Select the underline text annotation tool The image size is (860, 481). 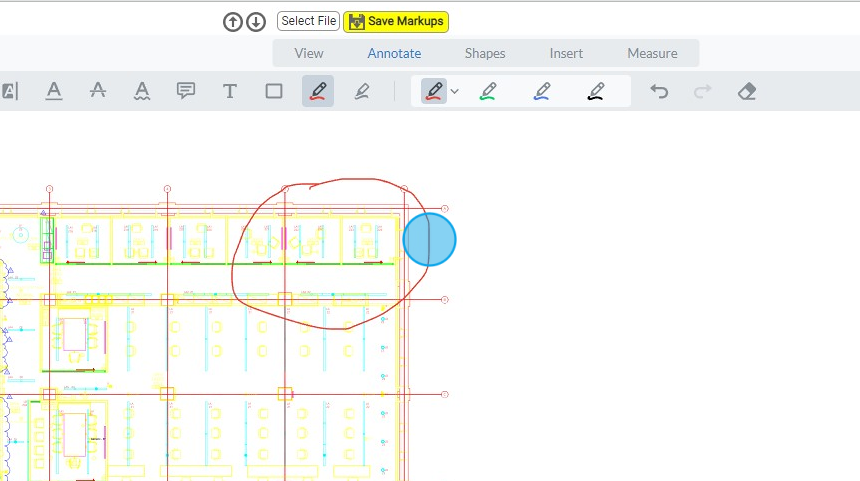point(54,91)
